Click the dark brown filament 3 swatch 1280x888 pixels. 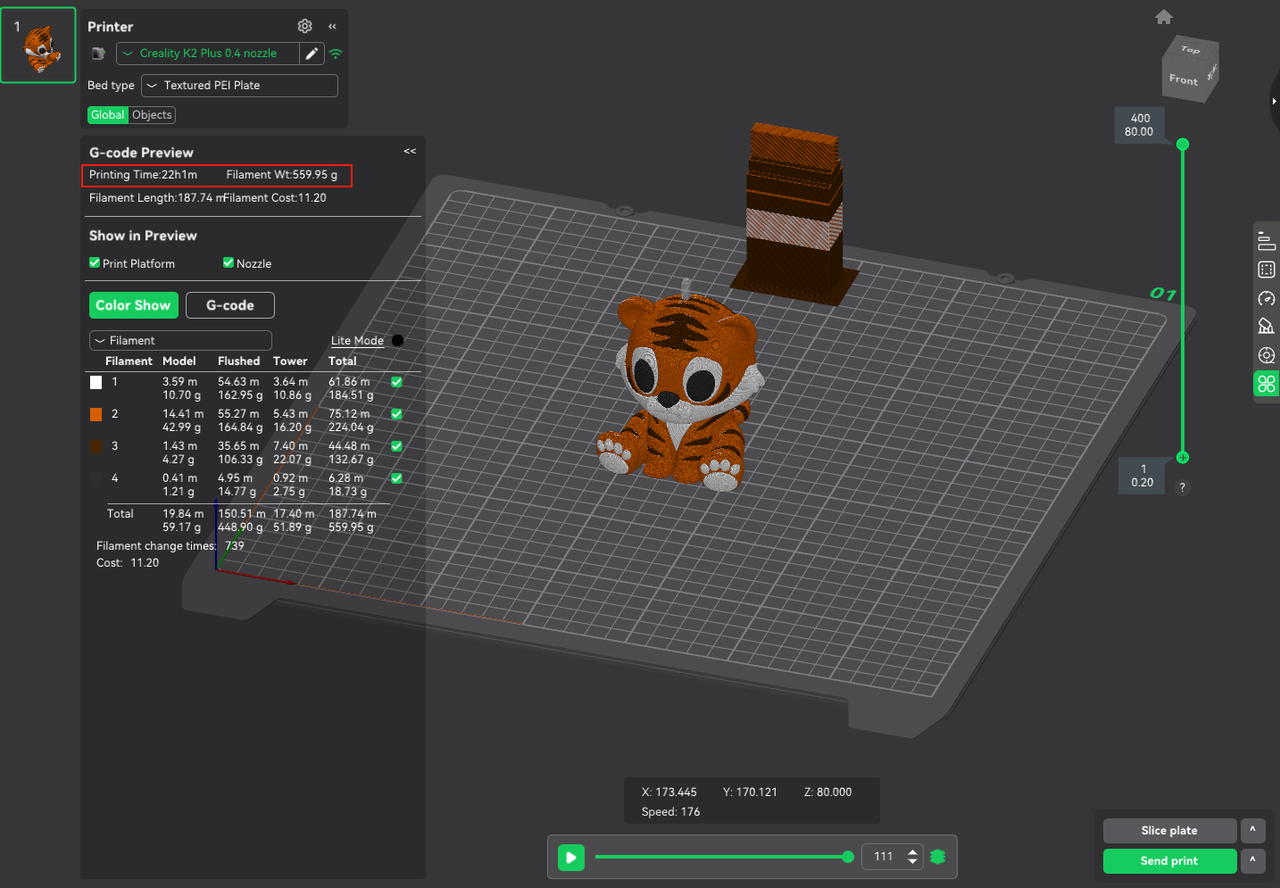pos(96,446)
